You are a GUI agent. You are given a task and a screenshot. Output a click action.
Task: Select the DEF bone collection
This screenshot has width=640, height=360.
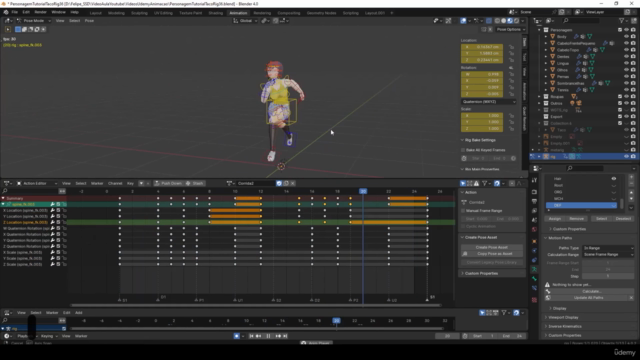(581, 205)
